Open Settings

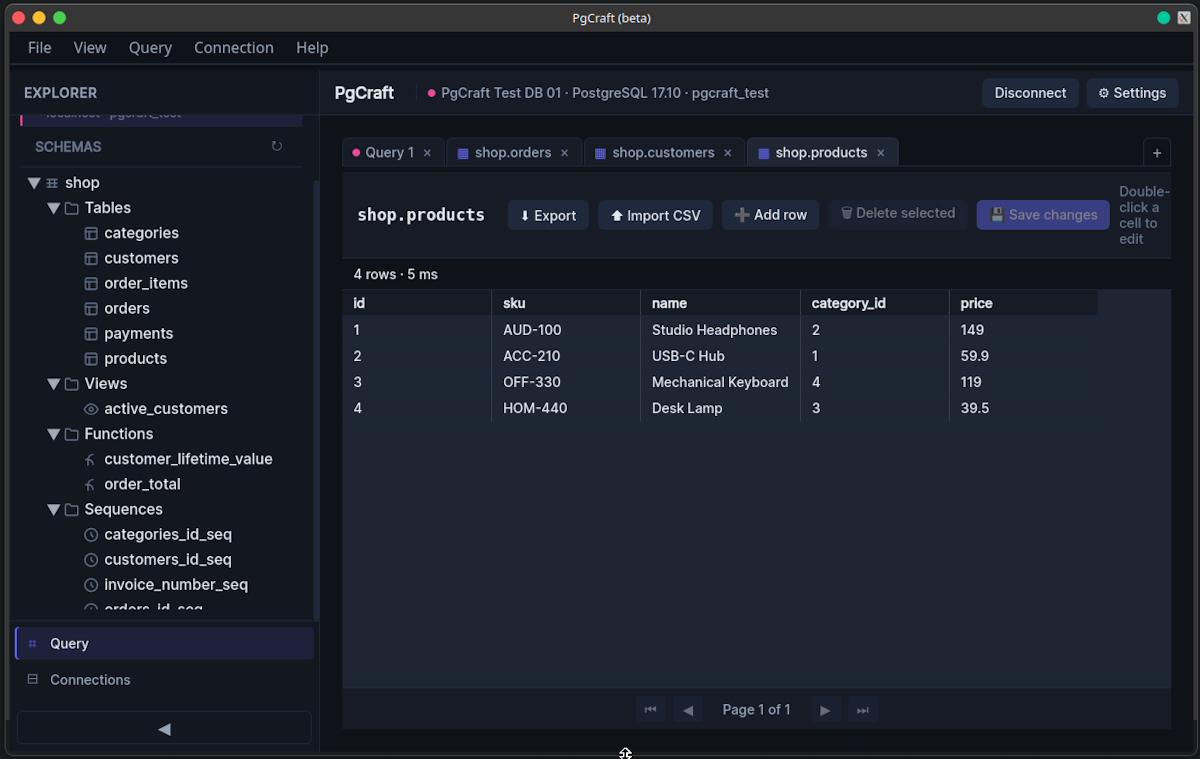tap(1132, 93)
